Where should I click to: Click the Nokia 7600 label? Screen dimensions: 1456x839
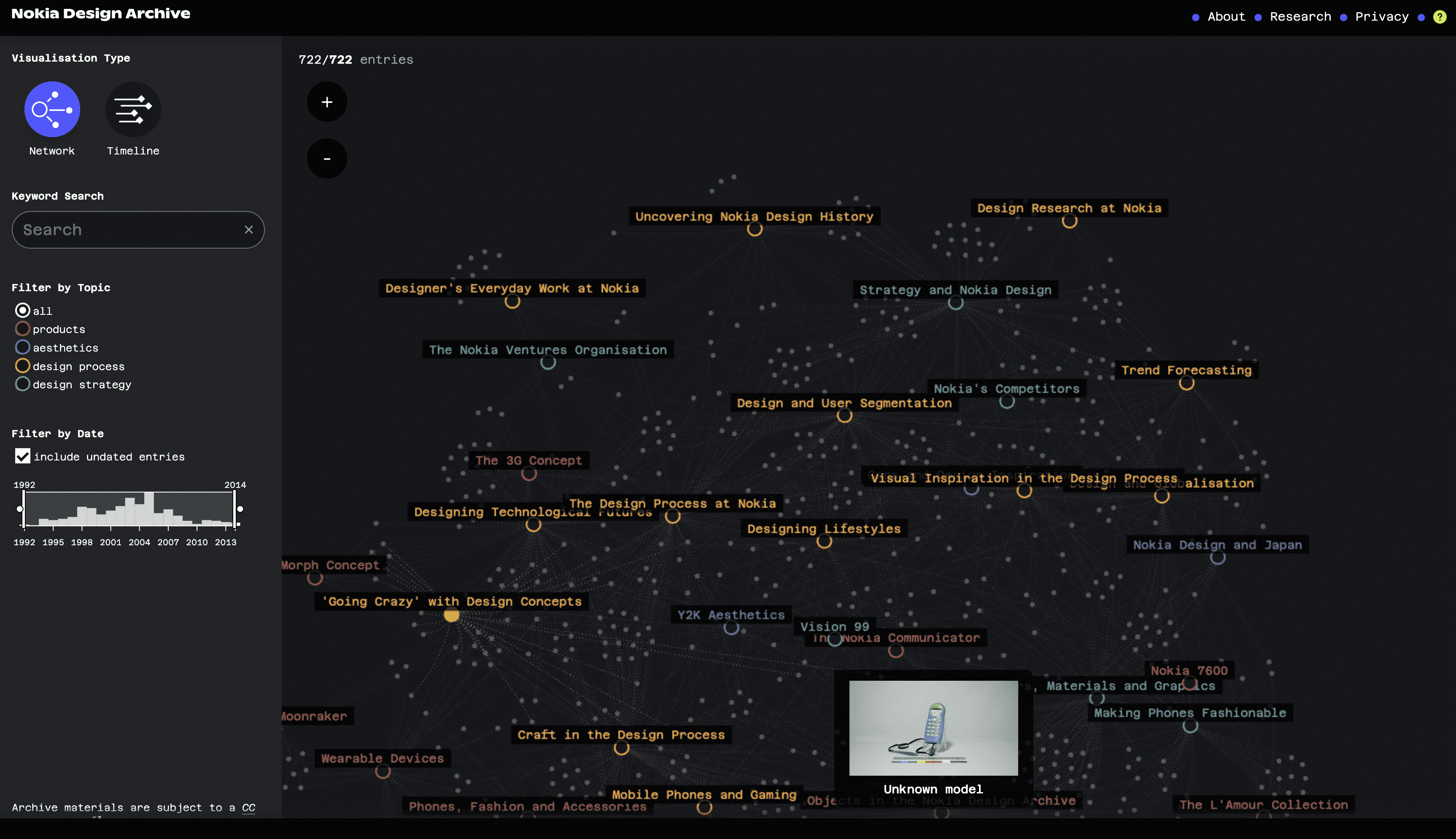[1189, 670]
